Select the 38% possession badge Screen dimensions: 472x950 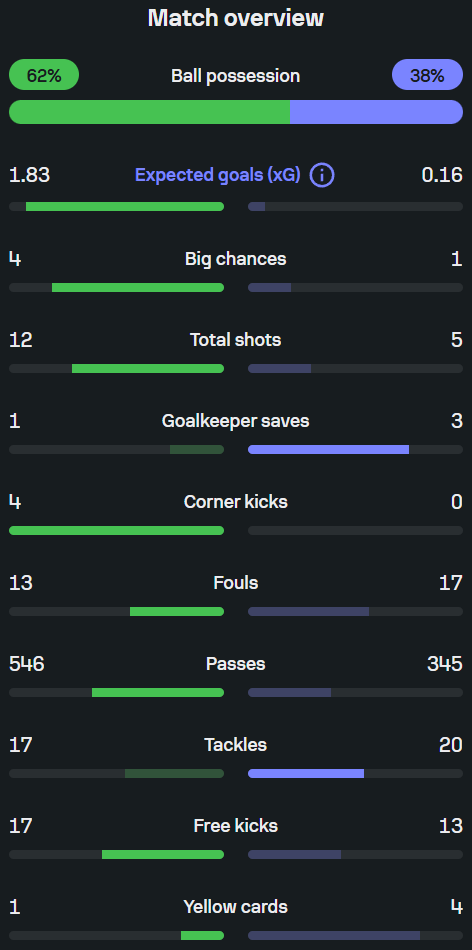[x=427, y=75]
